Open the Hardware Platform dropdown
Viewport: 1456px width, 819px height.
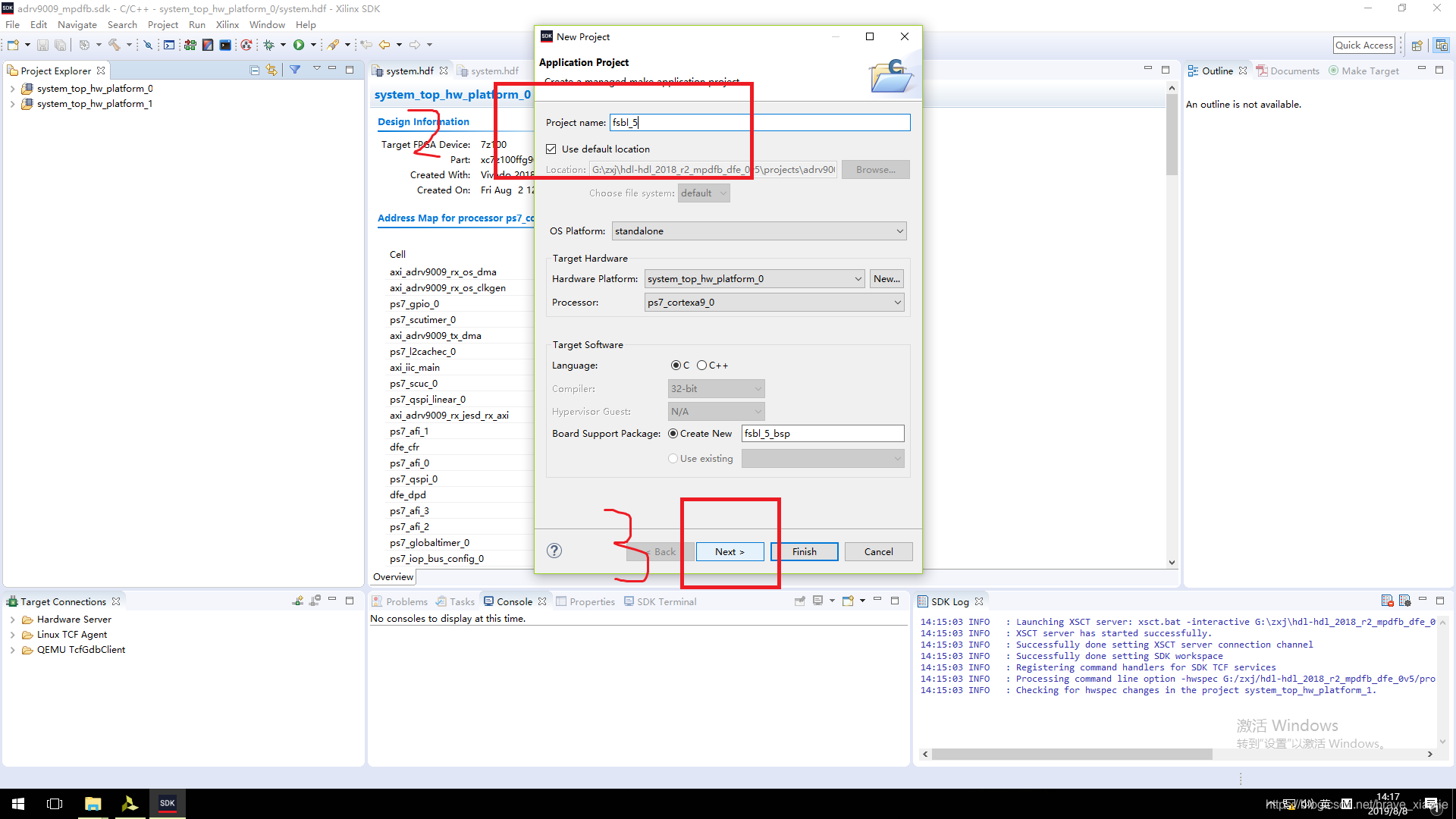[x=754, y=279]
